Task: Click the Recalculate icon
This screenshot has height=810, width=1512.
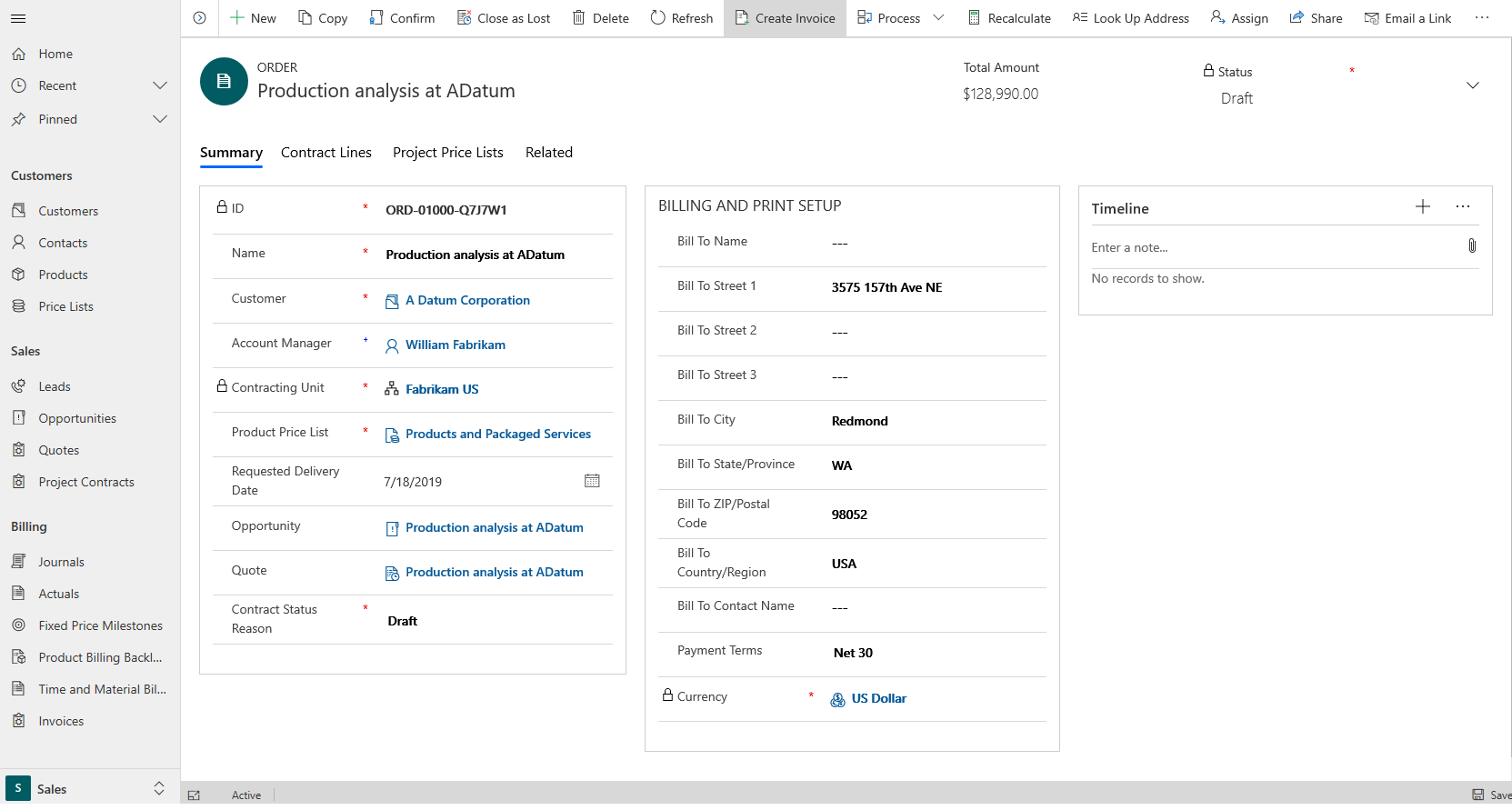Action: click(974, 18)
